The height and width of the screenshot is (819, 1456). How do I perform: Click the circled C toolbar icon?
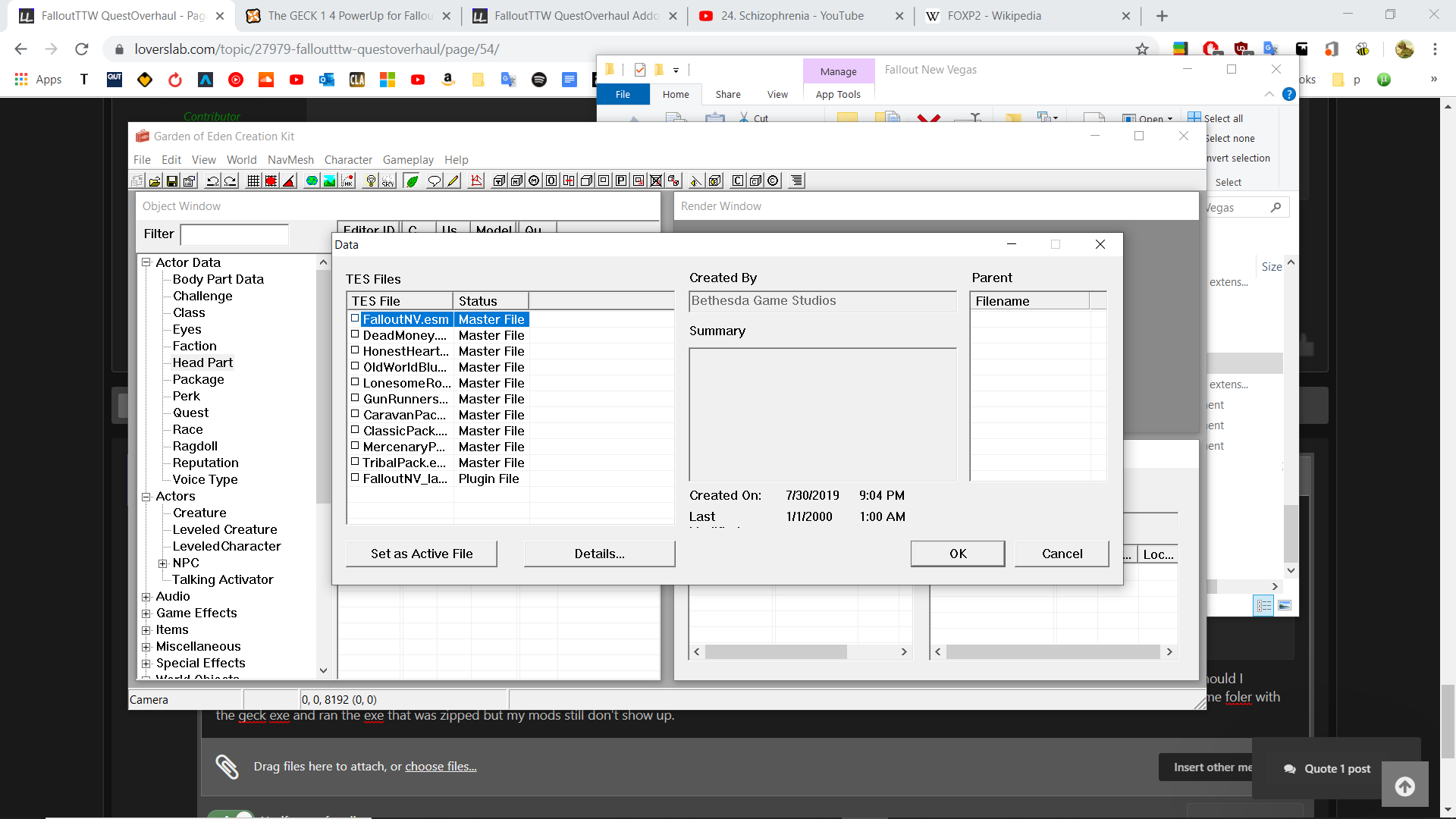(773, 180)
